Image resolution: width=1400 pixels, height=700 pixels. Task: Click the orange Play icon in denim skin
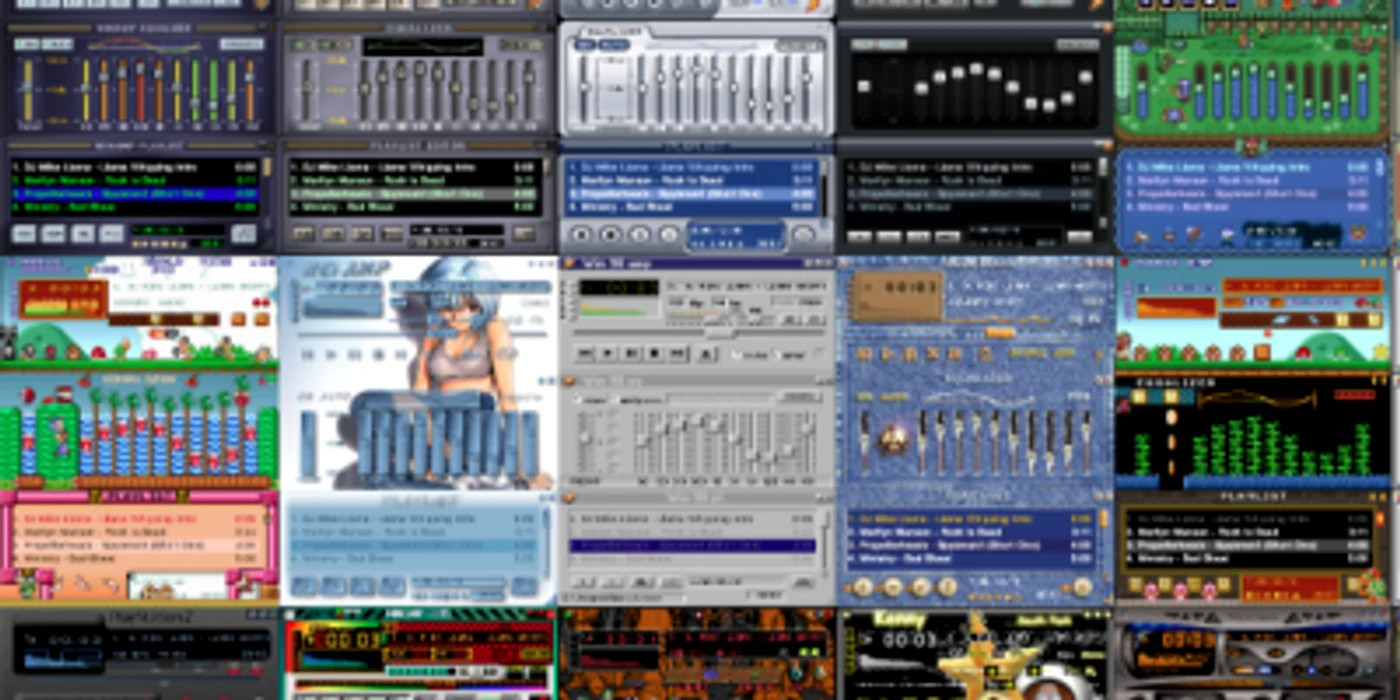pyautogui.click(x=888, y=354)
